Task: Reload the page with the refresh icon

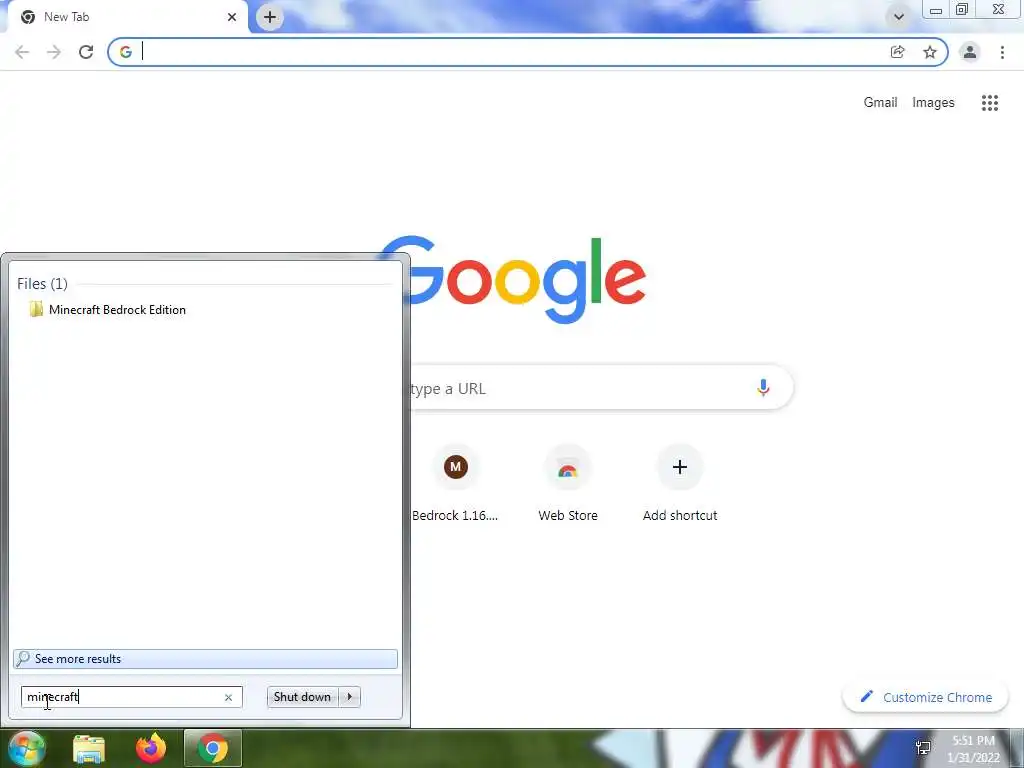Action: [86, 52]
